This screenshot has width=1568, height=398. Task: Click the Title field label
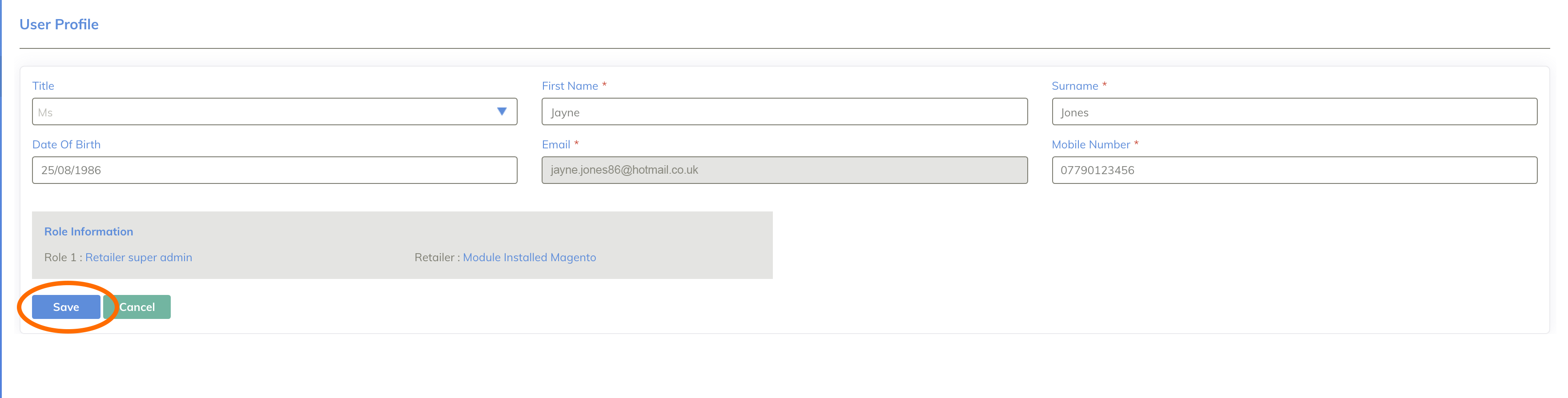43,86
